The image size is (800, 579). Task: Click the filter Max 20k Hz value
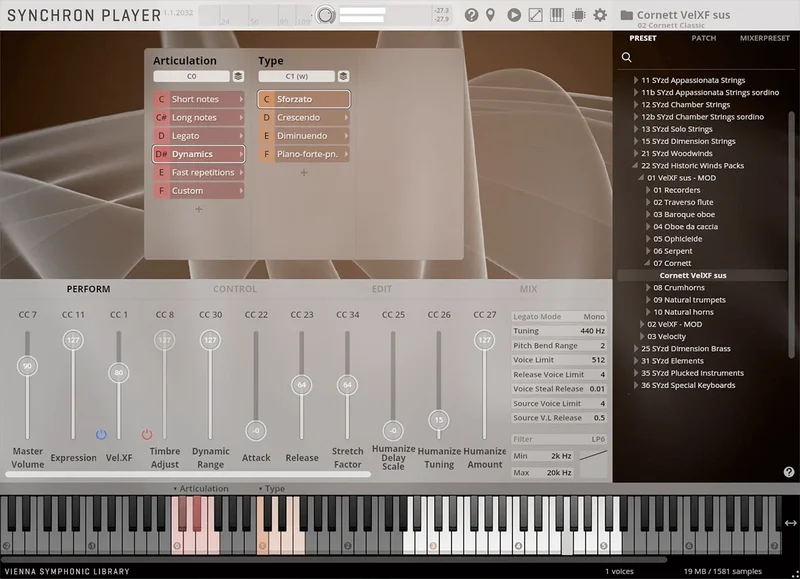pyautogui.click(x=544, y=472)
